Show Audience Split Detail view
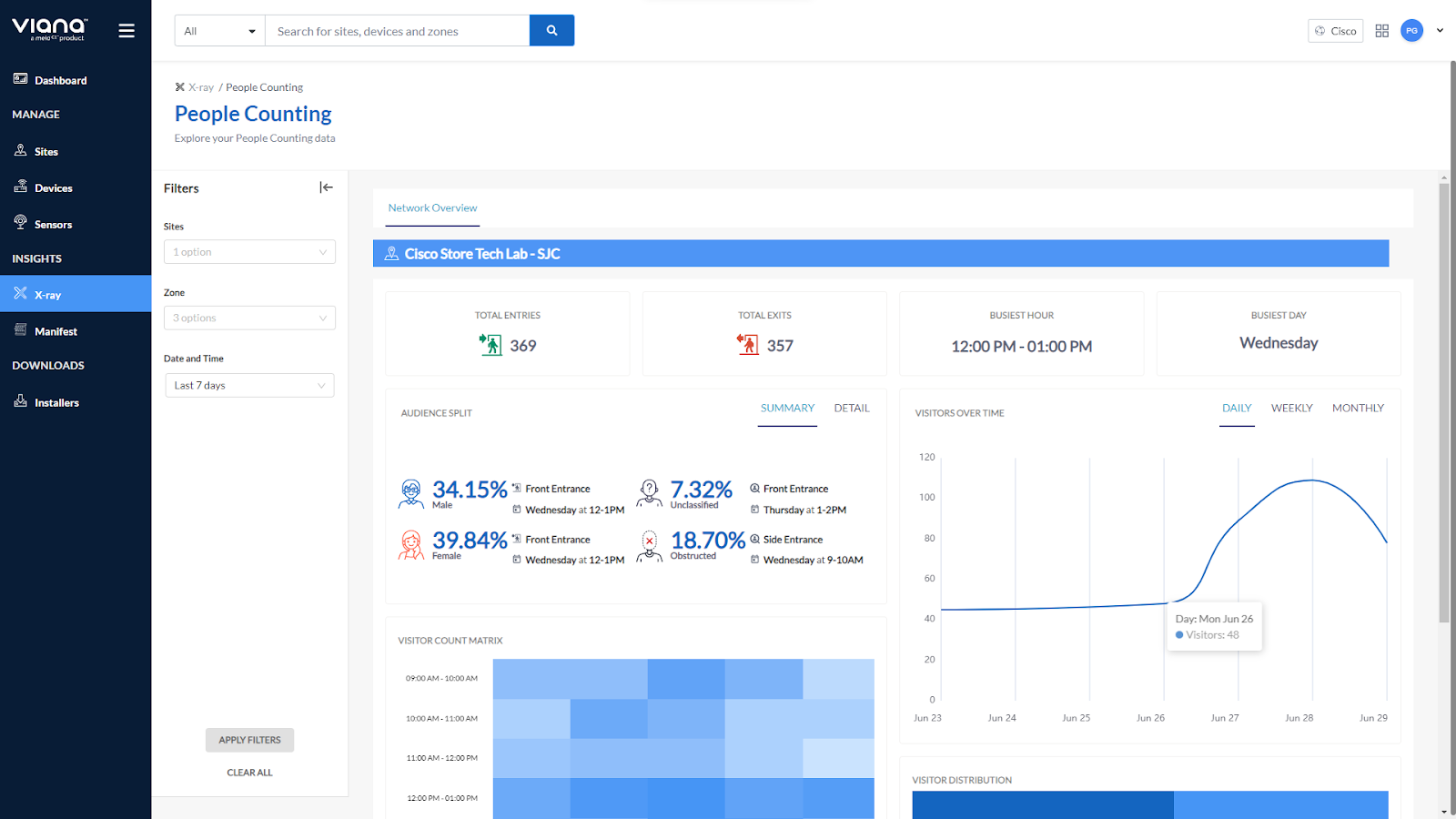 pos(852,409)
